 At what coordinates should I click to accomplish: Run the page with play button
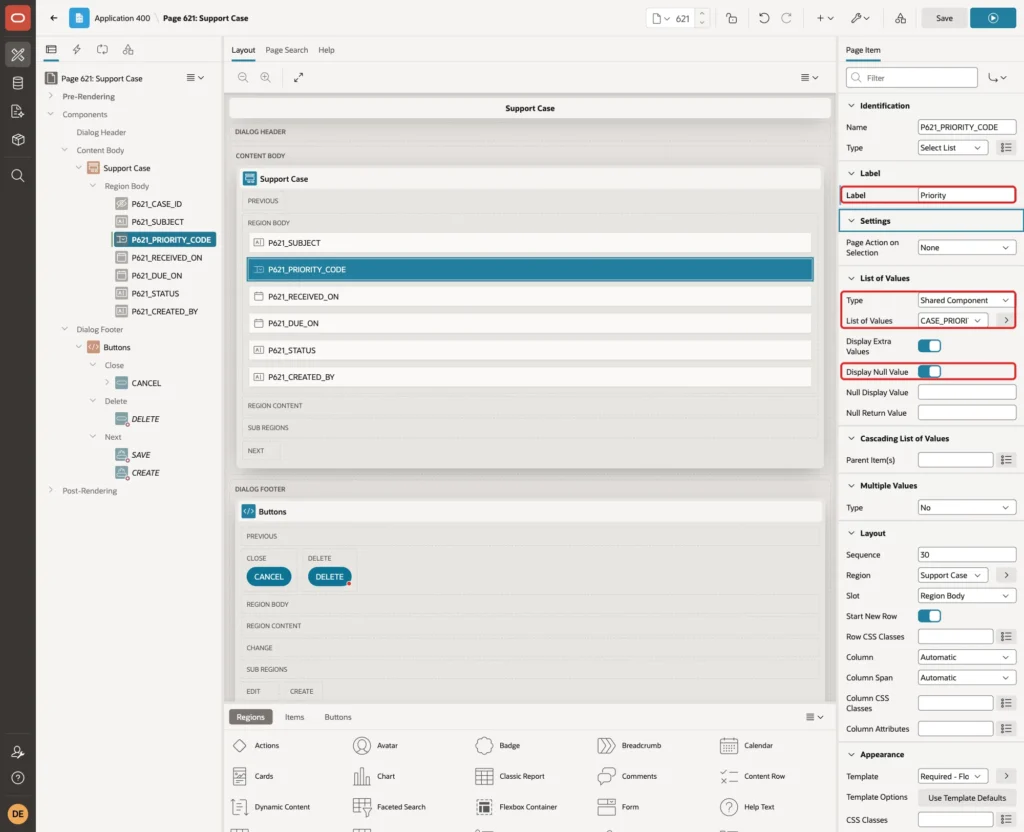993,18
